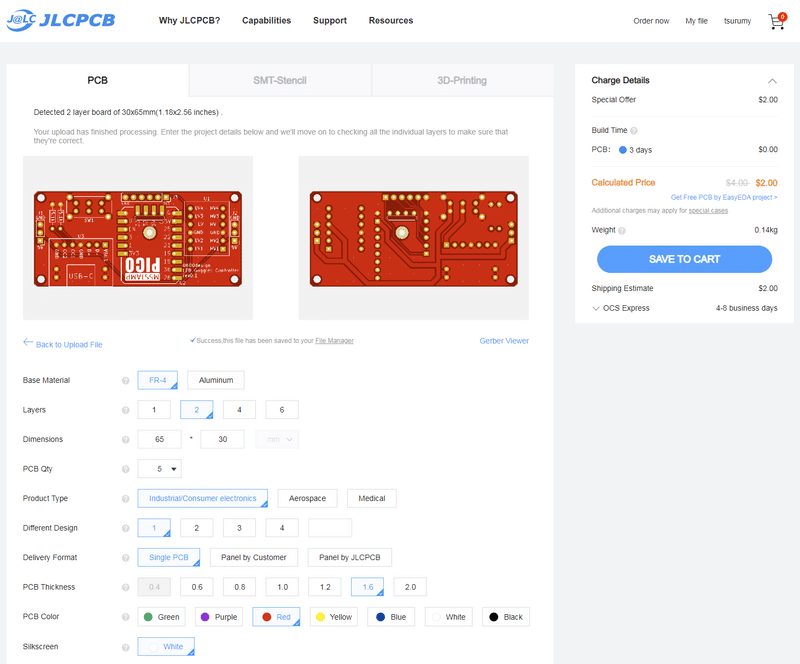Select Aerospace product type
This screenshot has width=800, height=664.
[x=308, y=498]
